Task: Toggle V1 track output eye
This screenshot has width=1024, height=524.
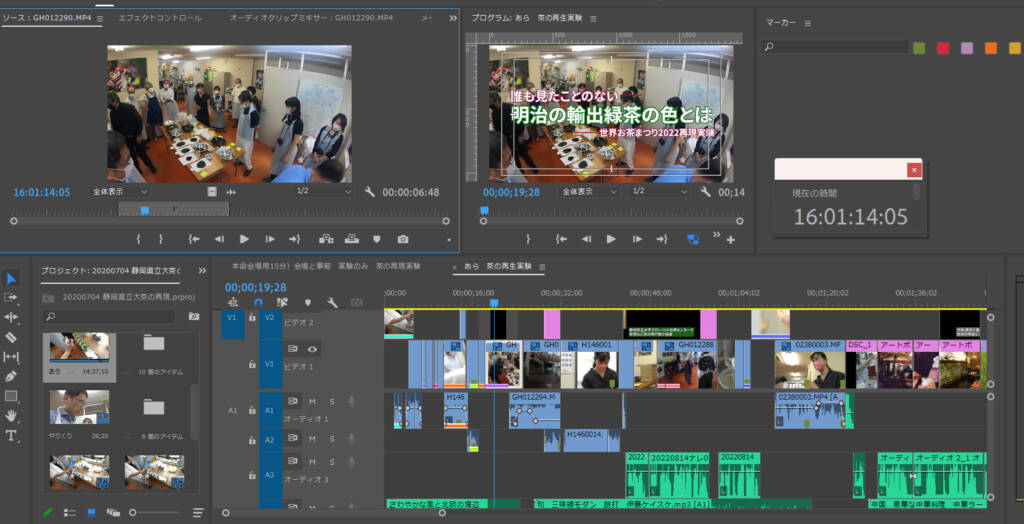Action: coord(312,350)
